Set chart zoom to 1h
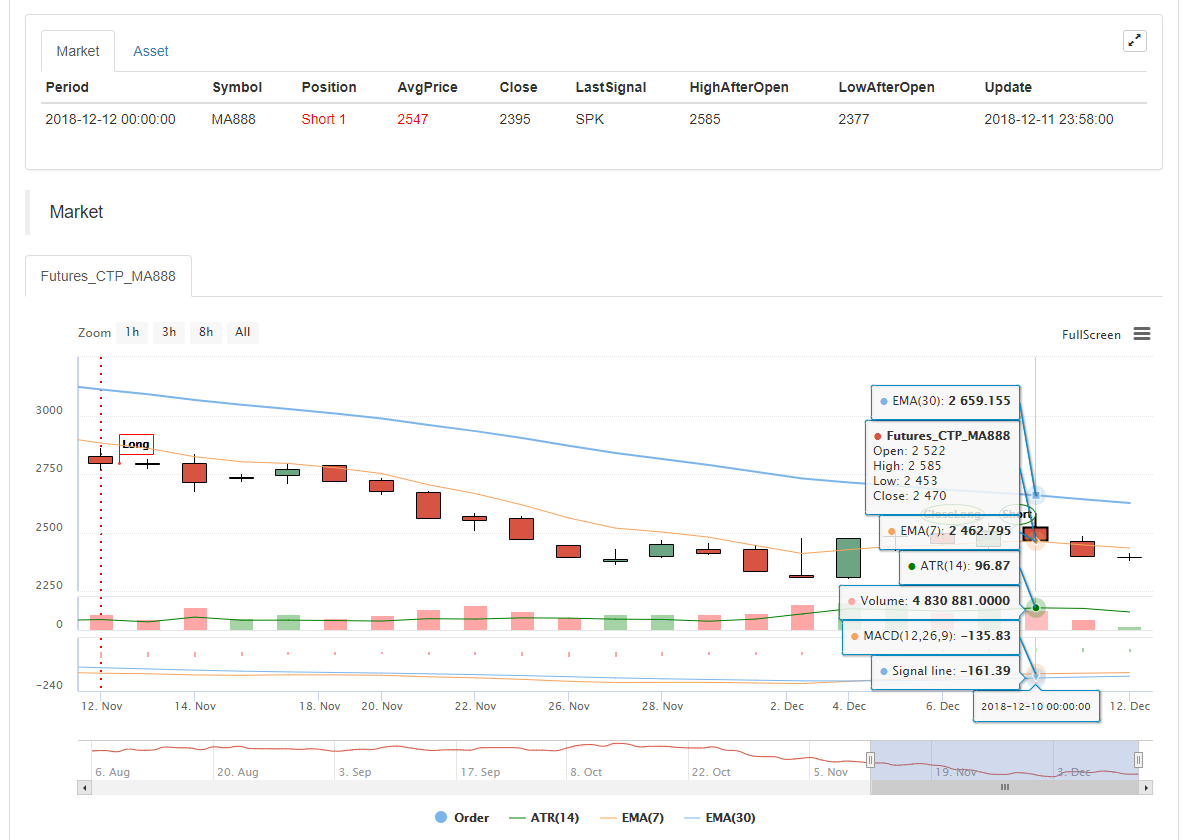This screenshot has width=1191, height=840. (132, 332)
